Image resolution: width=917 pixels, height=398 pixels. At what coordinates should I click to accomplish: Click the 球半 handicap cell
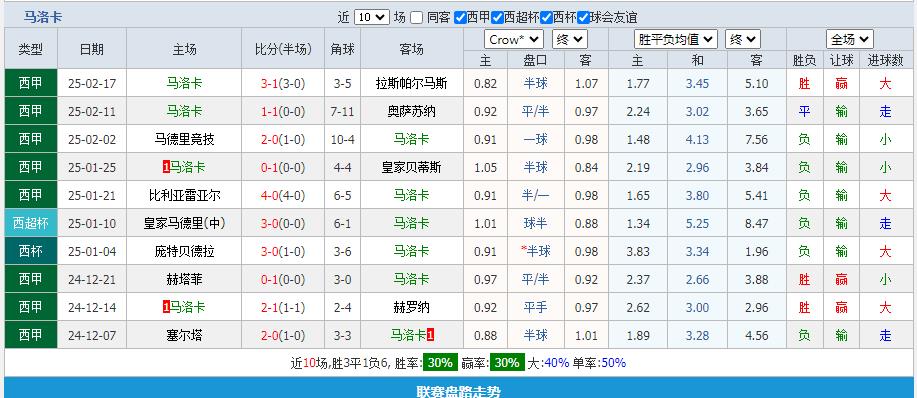click(536, 224)
